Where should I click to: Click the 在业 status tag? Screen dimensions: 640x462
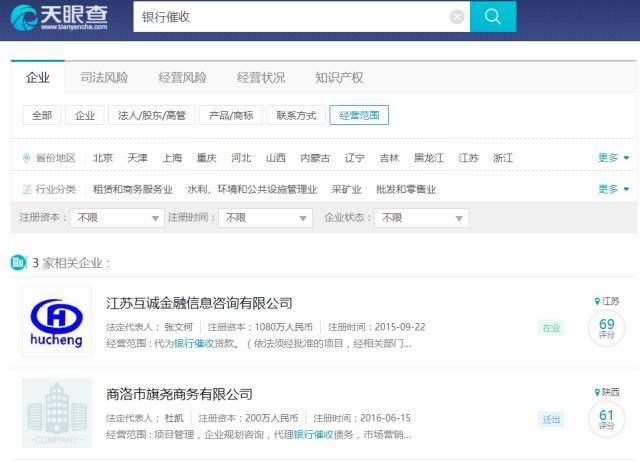551,328
